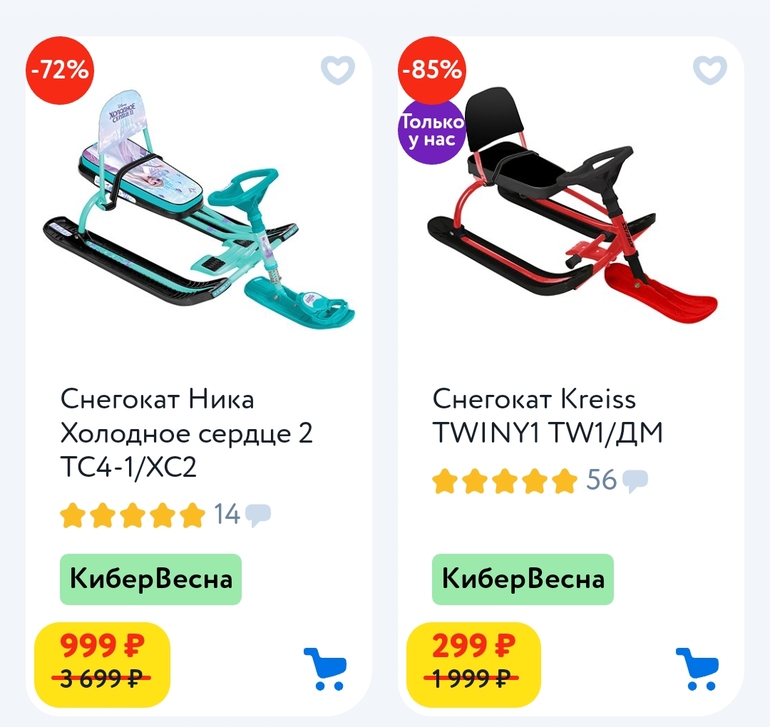This screenshot has height=727, width=770.
Task: Add Ника Холодное сердце sled to favorites
Action: [338, 70]
